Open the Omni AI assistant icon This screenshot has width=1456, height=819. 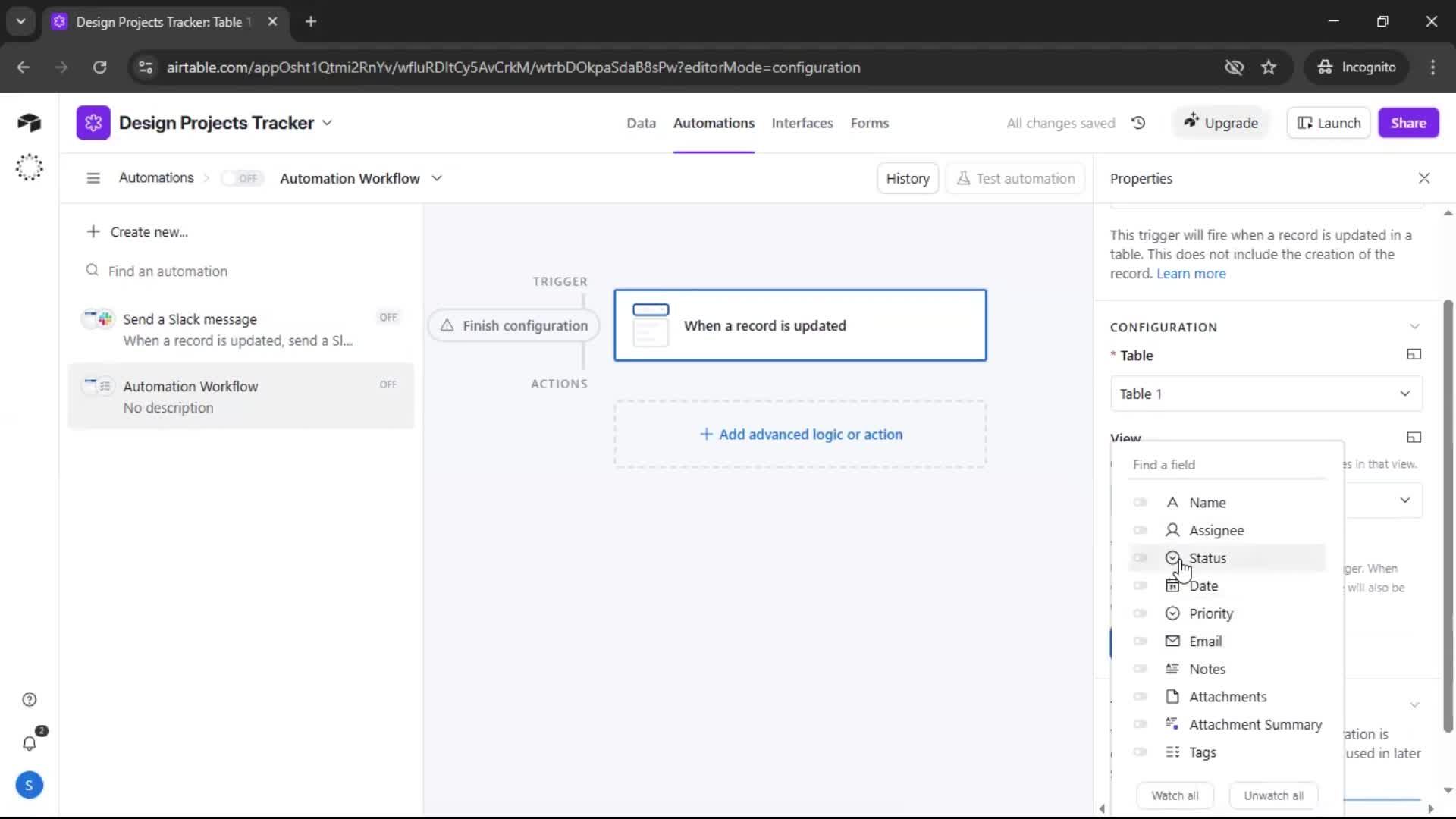(x=29, y=167)
